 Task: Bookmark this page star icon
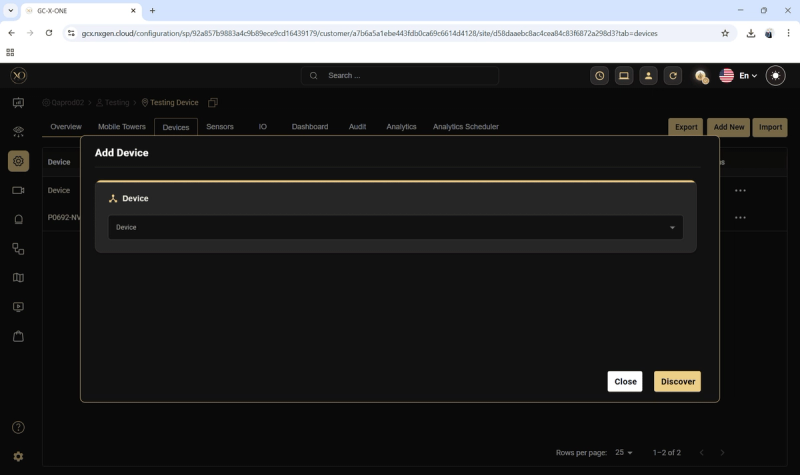pyautogui.click(x=725, y=33)
